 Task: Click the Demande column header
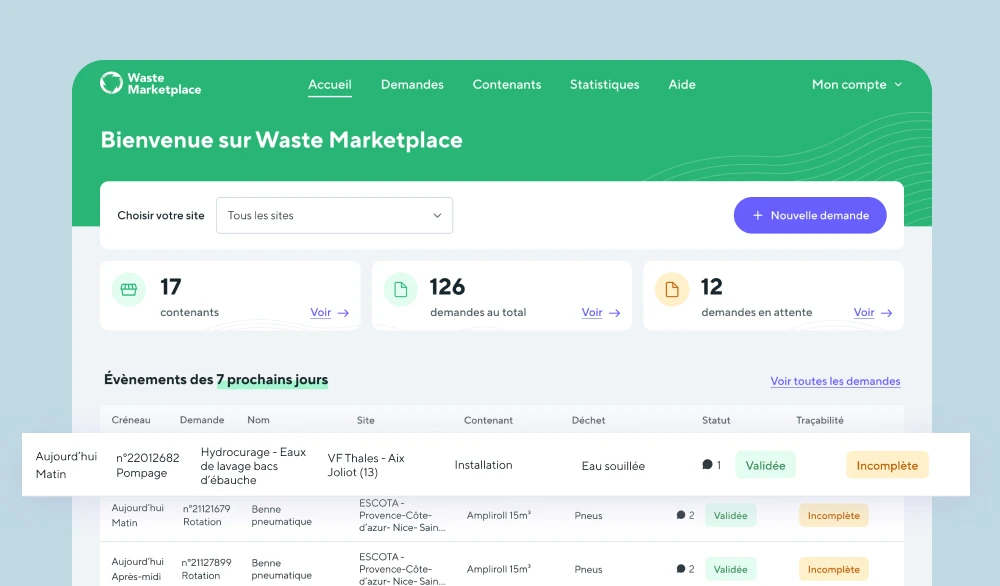point(202,420)
